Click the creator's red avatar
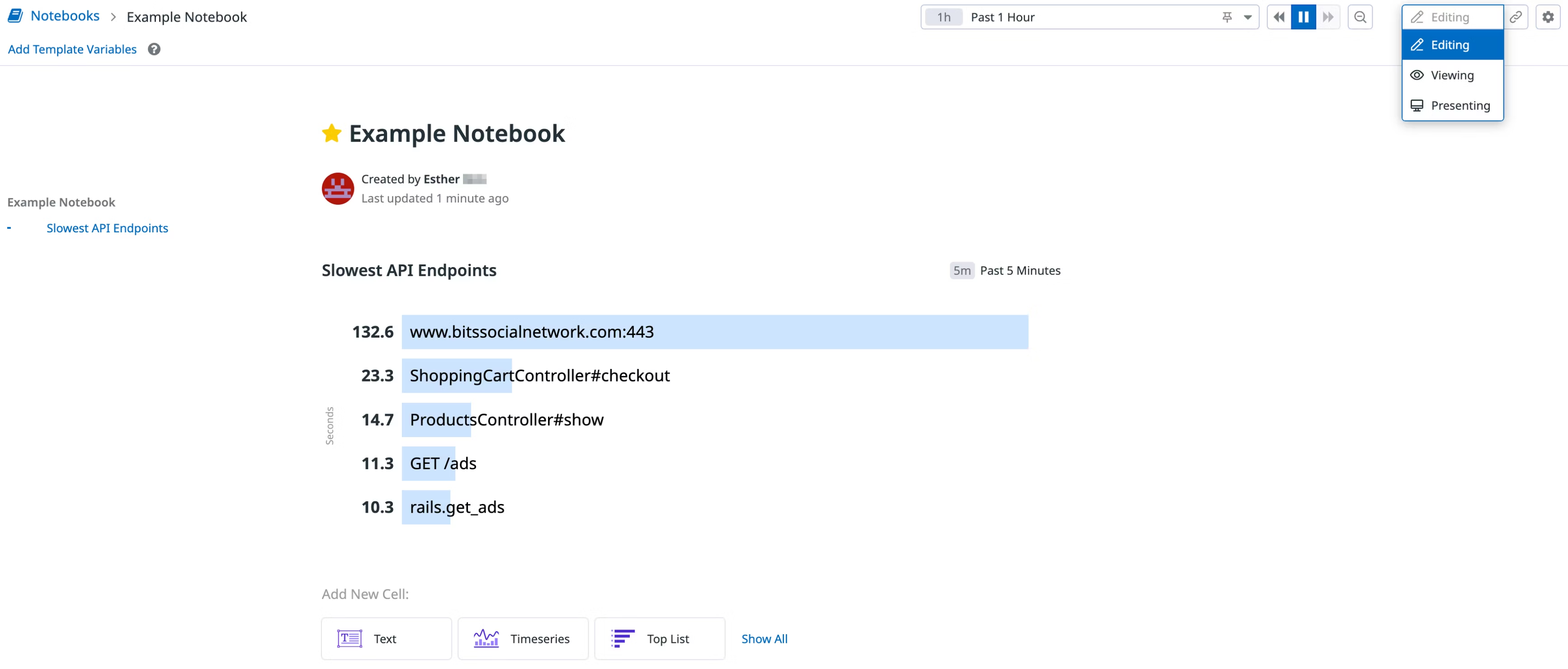Screen dimensions: 1568x669 point(338,188)
